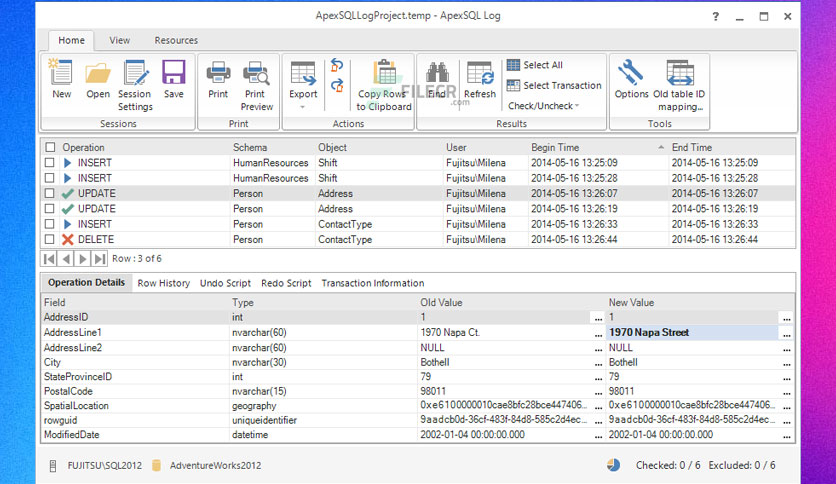The width and height of the screenshot is (836, 484).
Task: Go to first row navigator button
Action: click(49, 259)
